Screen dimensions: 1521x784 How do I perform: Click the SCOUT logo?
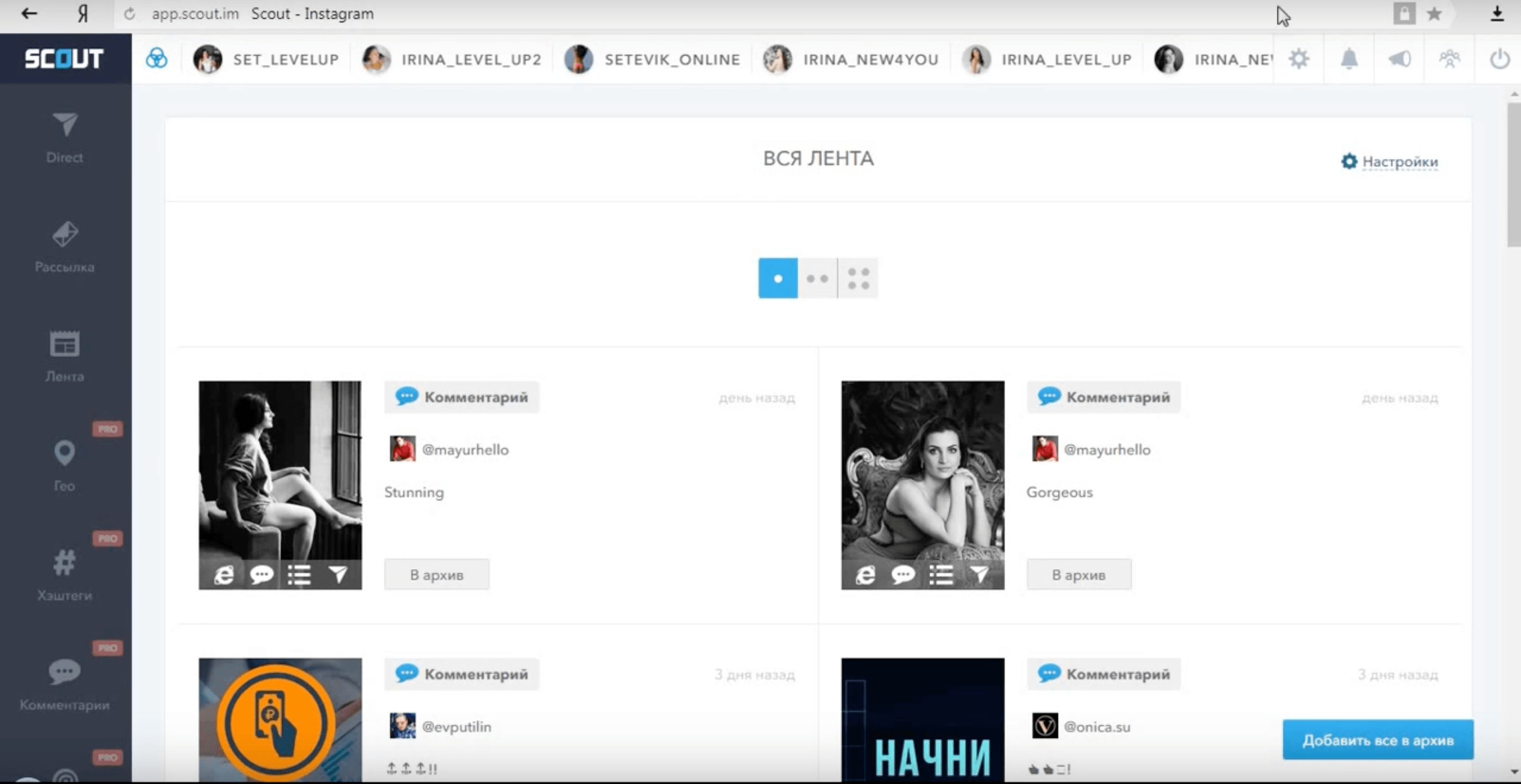pos(64,59)
